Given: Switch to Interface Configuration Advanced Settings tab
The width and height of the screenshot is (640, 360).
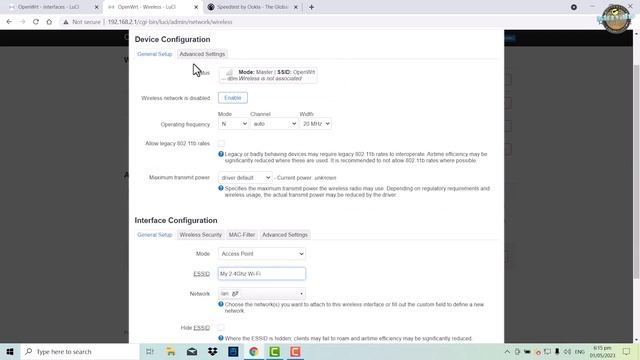Looking at the screenshot, I should click(x=285, y=235).
